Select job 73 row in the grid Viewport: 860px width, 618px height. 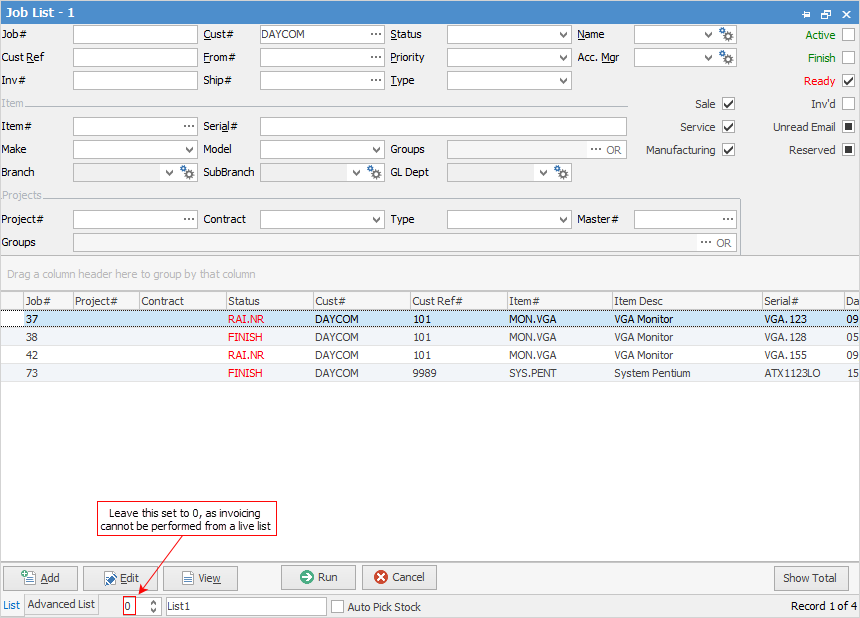coord(300,373)
